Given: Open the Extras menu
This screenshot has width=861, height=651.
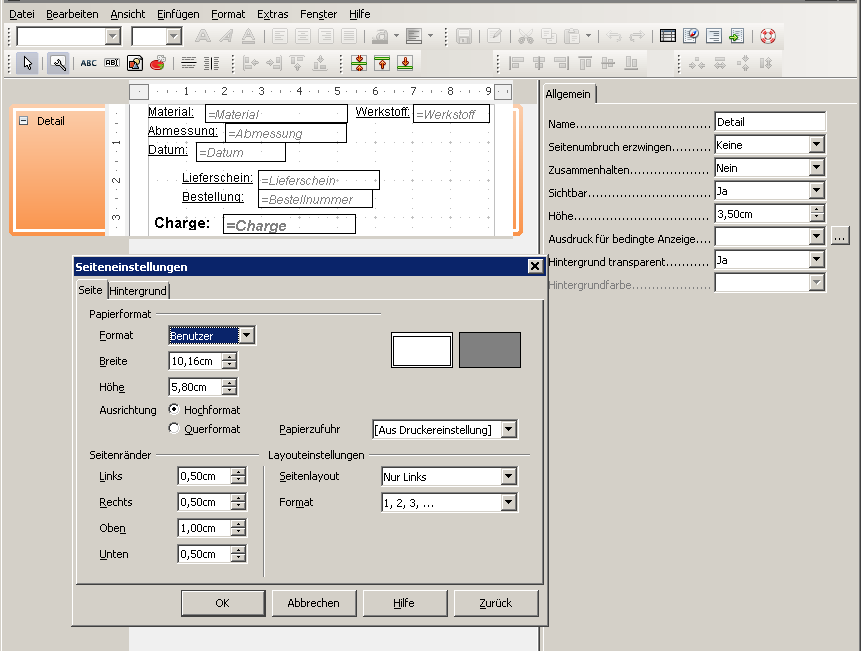Looking at the screenshot, I should coord(272,14).
